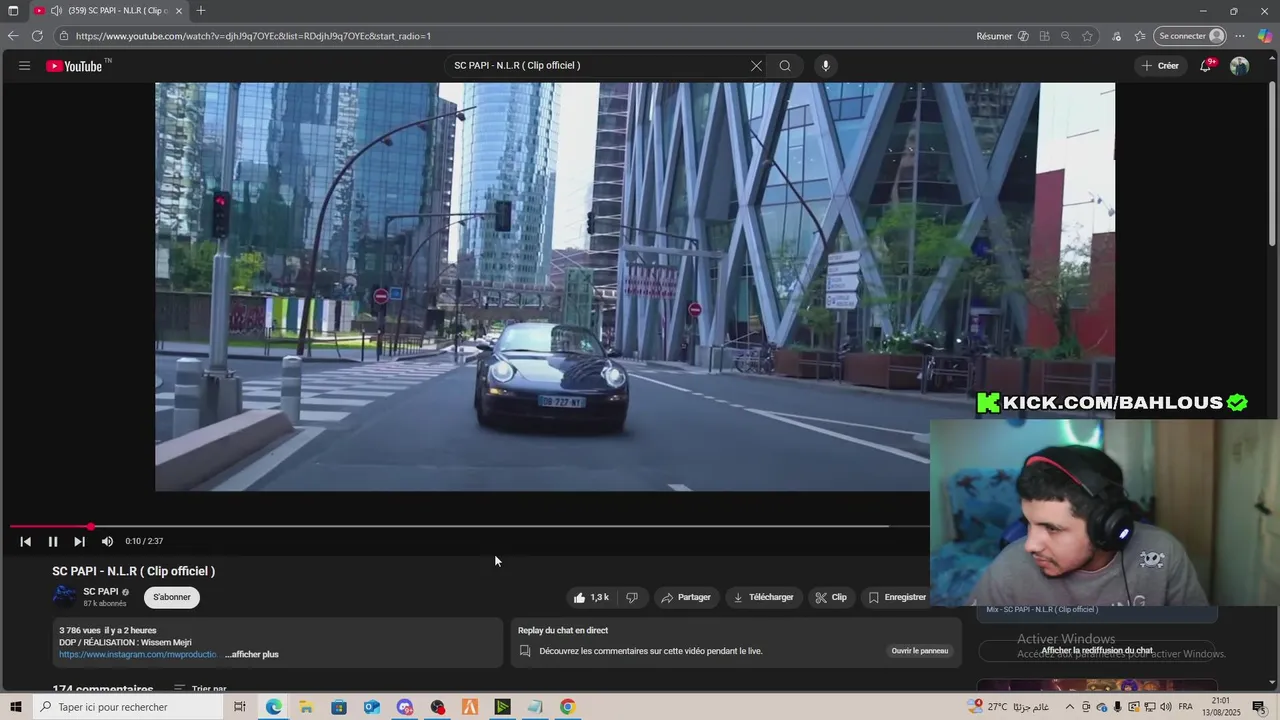Click the video player frame
The height and width of the screenshot is (720, 1280).
click(635, 287)
